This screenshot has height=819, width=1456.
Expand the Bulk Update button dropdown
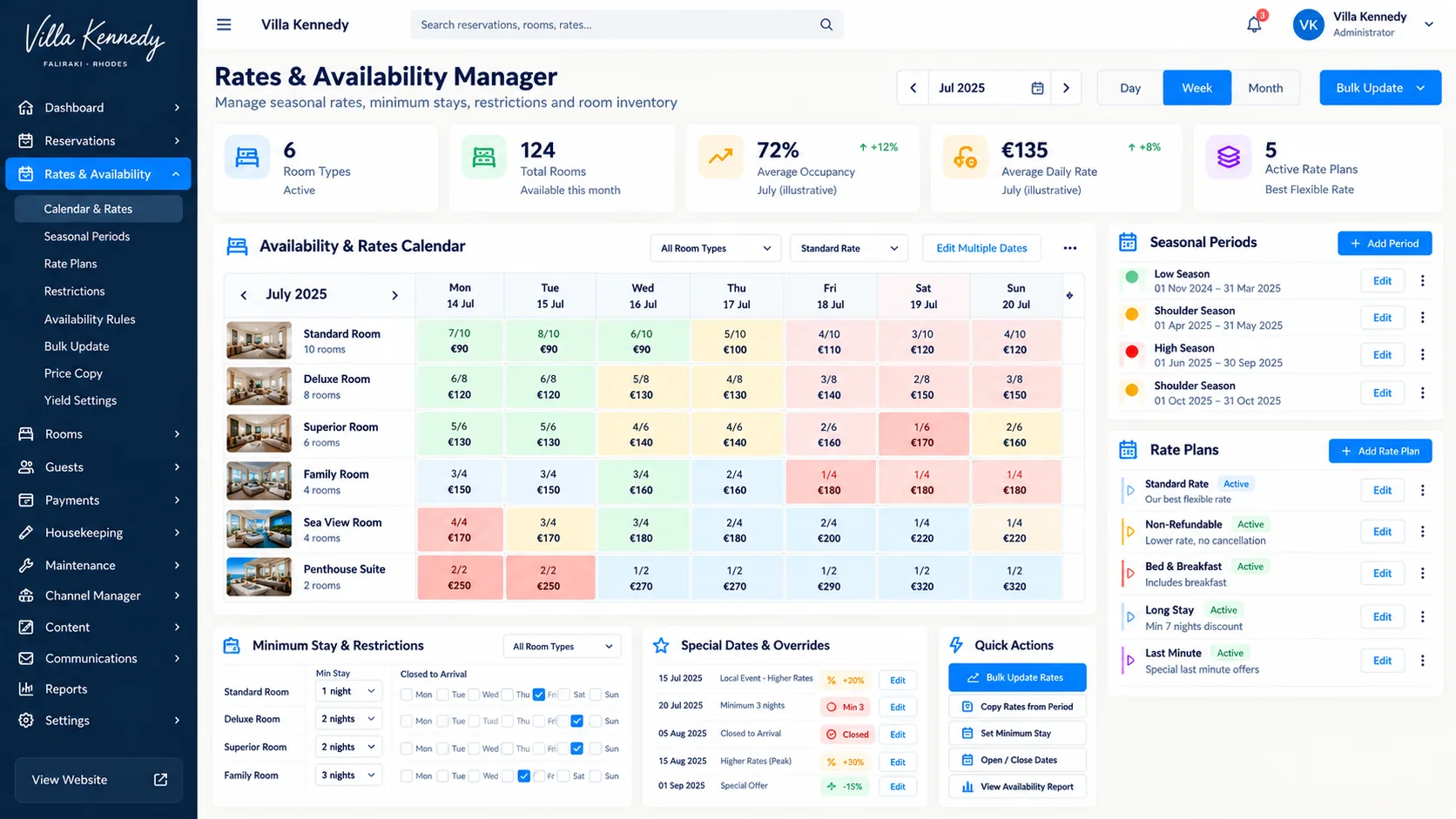[x=1421, y=88]
